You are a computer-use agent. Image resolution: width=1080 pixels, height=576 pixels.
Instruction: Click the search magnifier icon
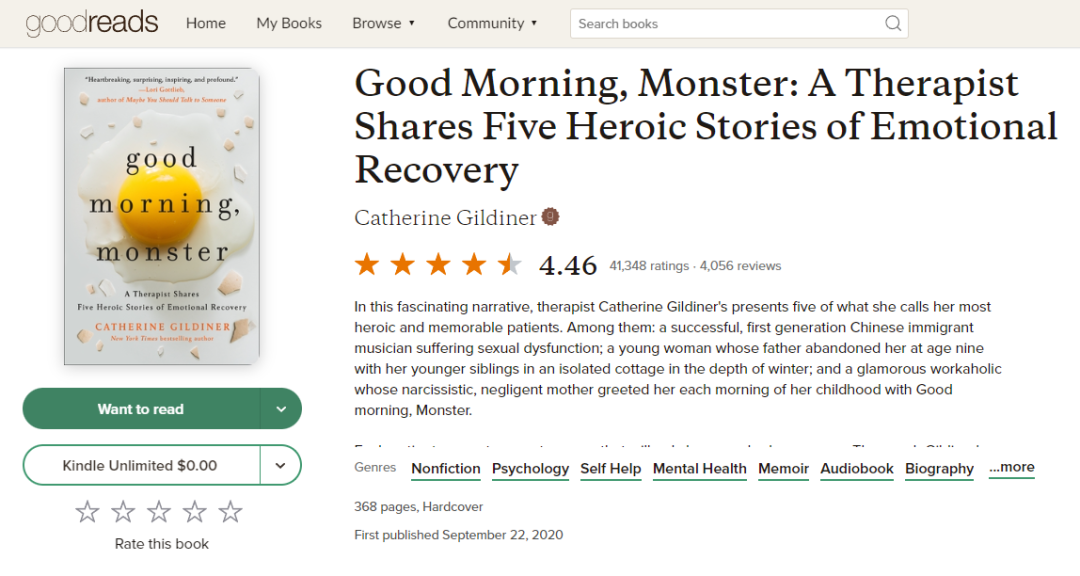pyautogui.click(x=893, y=24)
